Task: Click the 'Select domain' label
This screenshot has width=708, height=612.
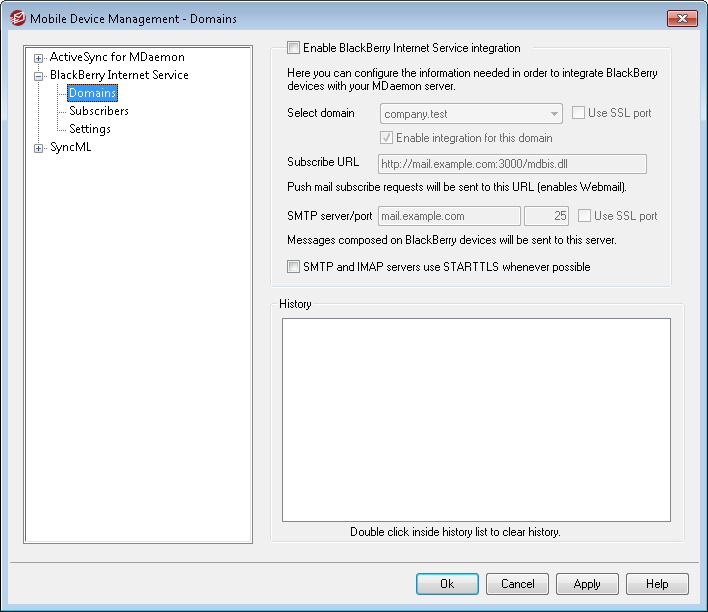Action: pyautogui.click(x=321, y=113)
